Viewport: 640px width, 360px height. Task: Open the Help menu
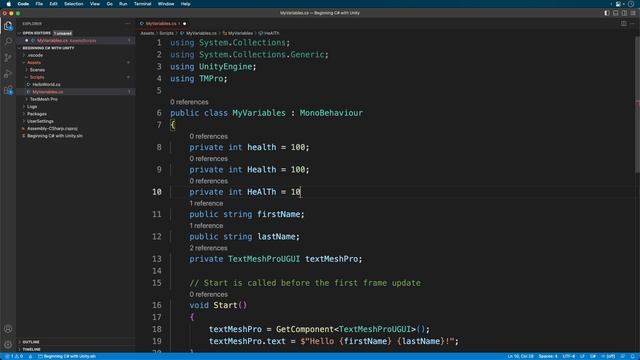[x=185, y=4]
